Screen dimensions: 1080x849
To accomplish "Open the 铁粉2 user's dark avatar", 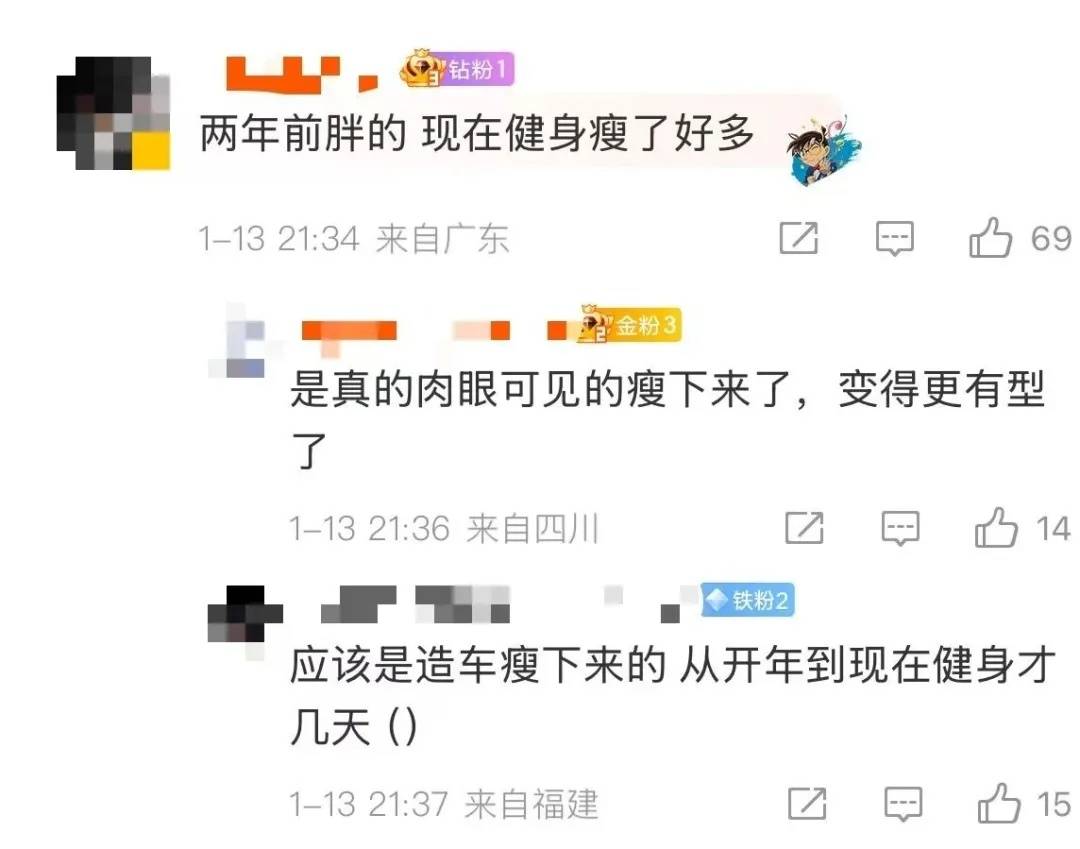I will pos(245,614).
